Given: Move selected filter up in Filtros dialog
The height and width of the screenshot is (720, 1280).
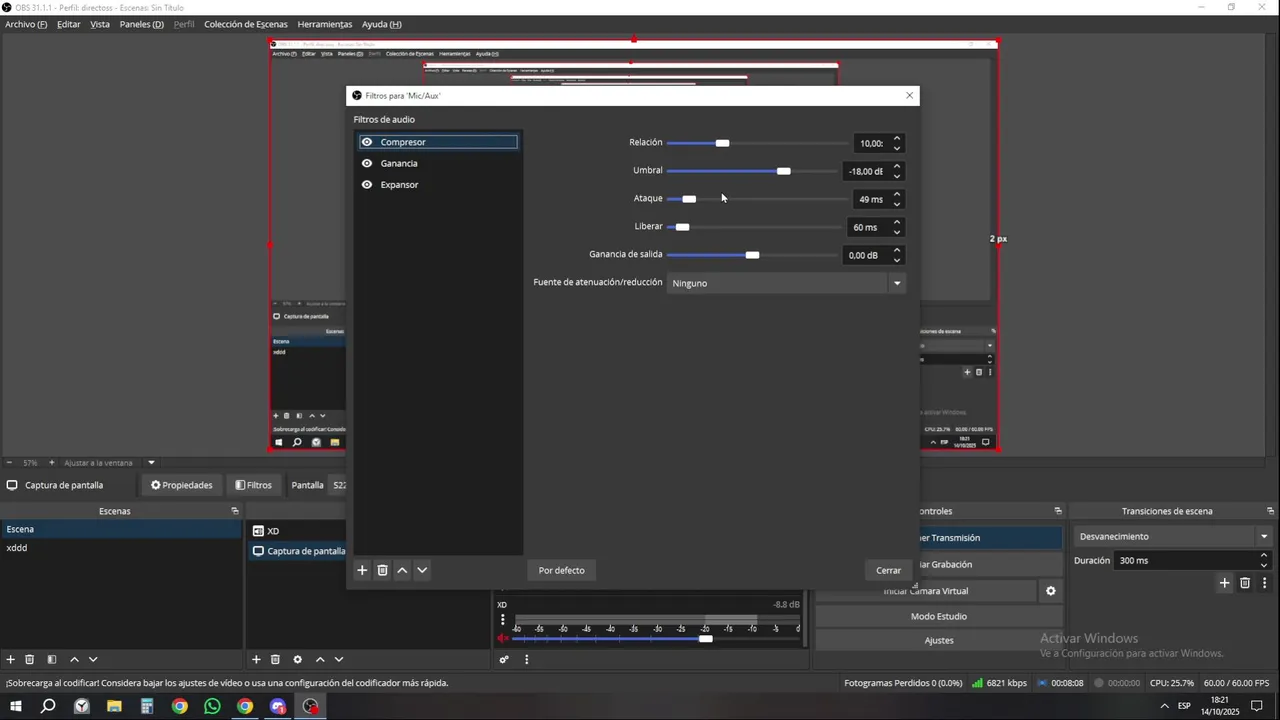Looking at the screenshot, I should [402, 570].
